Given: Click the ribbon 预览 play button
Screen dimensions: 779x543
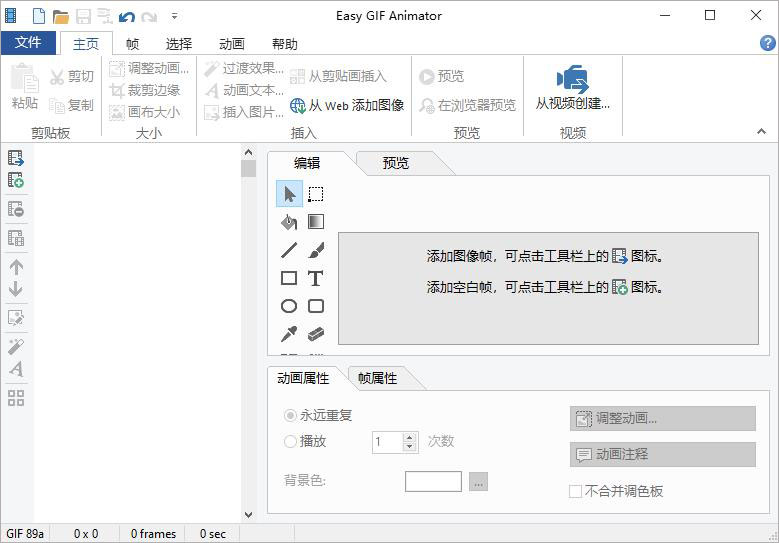Looking at the screenshot, I should (441, 76).
